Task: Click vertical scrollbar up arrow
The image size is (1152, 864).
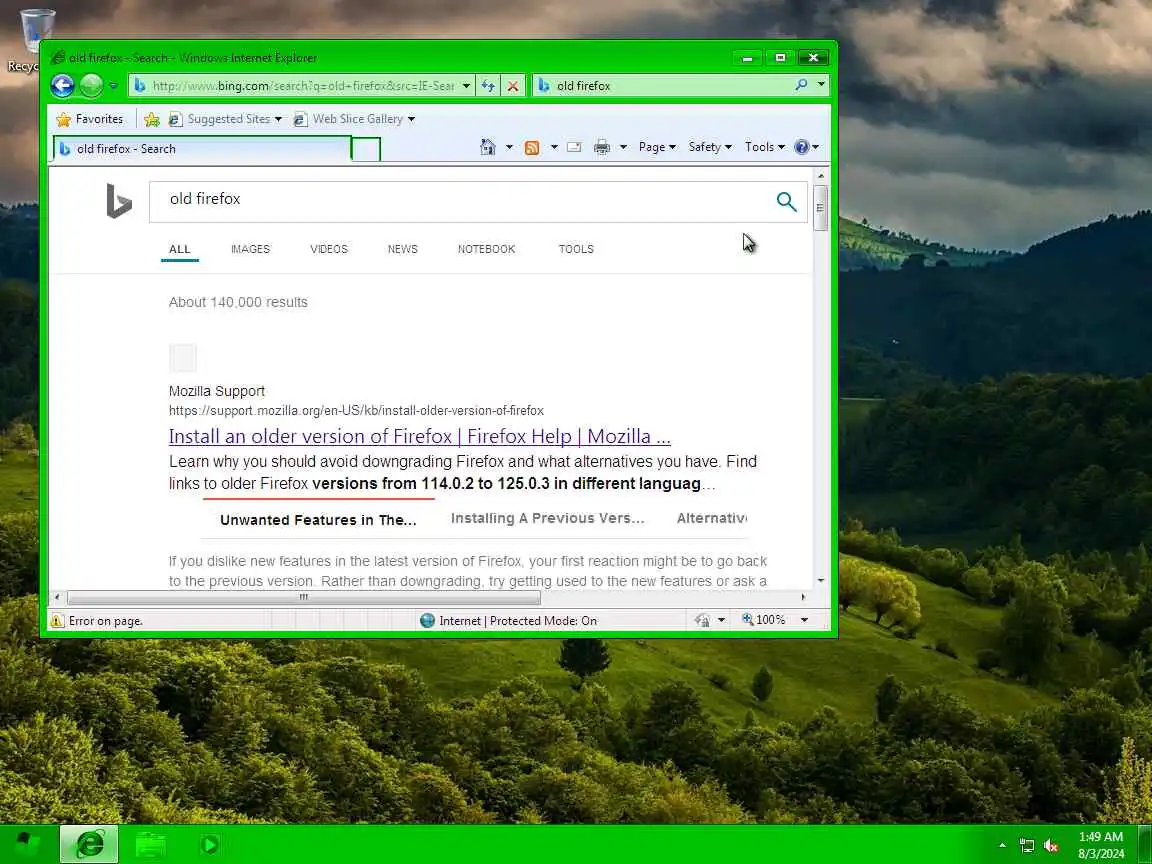Action: [821, 176]
